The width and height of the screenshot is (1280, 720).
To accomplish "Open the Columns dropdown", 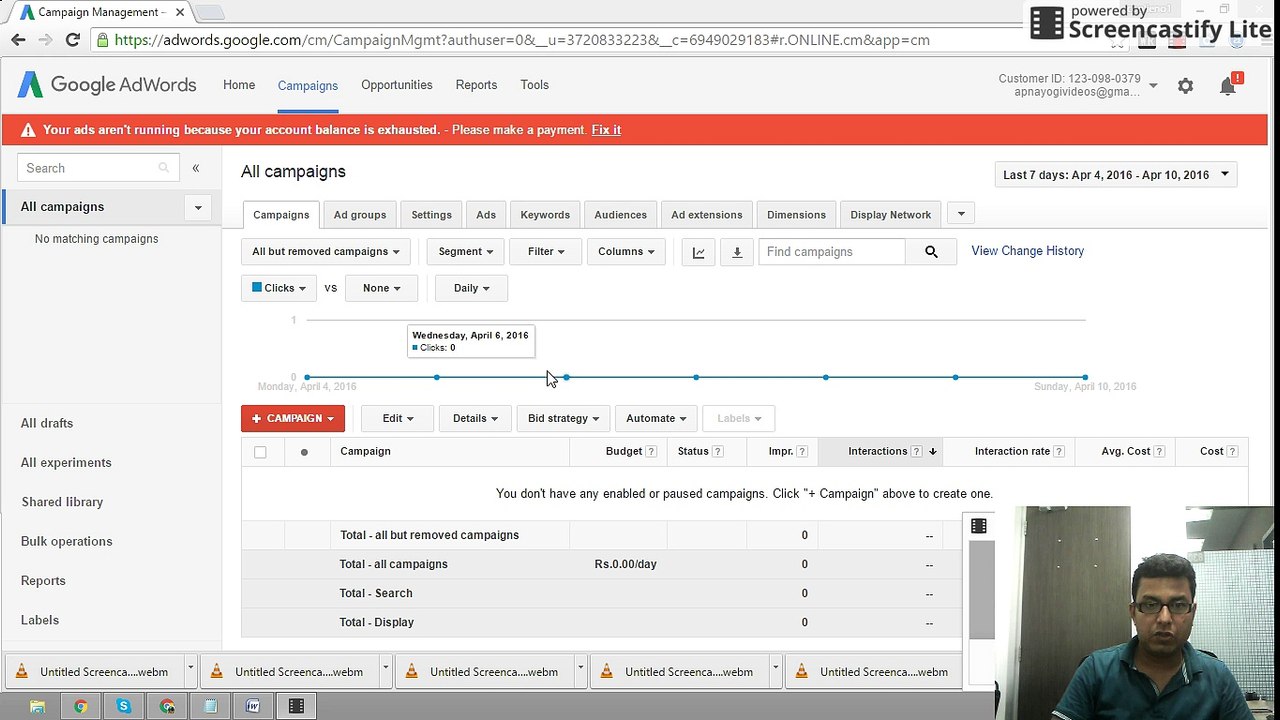I will 626,252.
